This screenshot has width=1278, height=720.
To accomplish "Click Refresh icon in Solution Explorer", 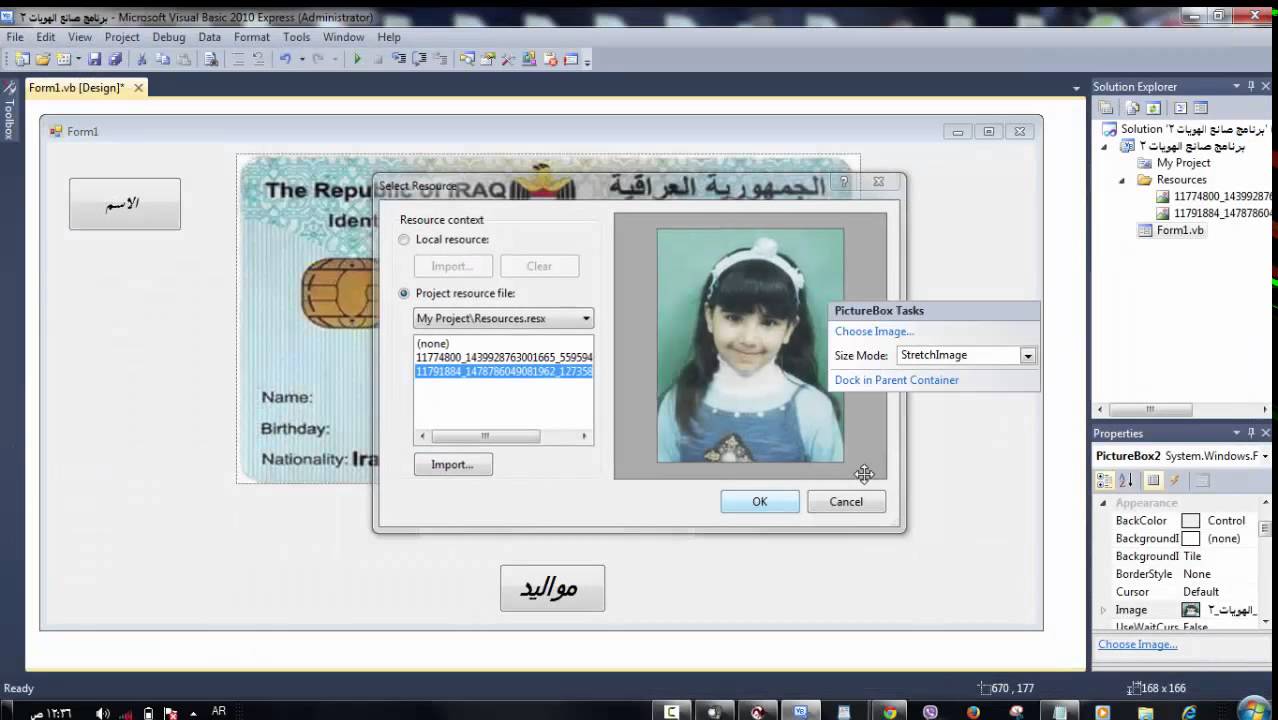I will [x=1153, y=108].
